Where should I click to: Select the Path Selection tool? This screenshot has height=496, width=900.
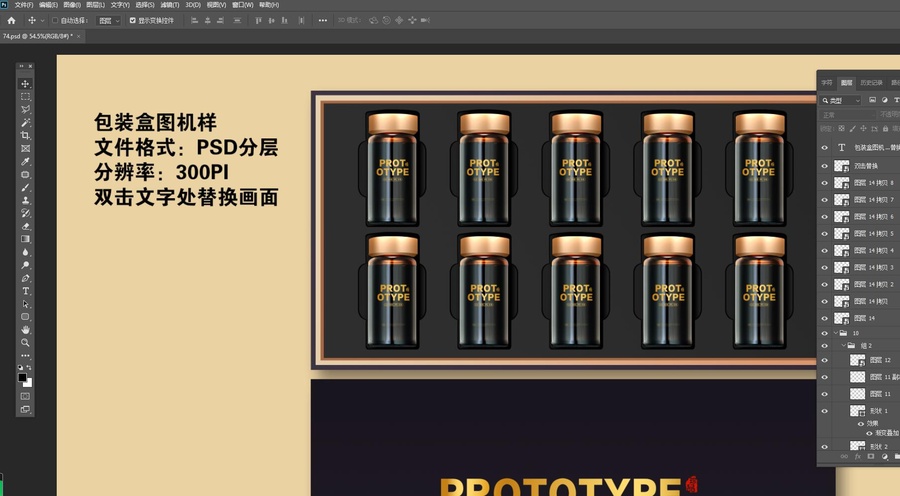25,304
